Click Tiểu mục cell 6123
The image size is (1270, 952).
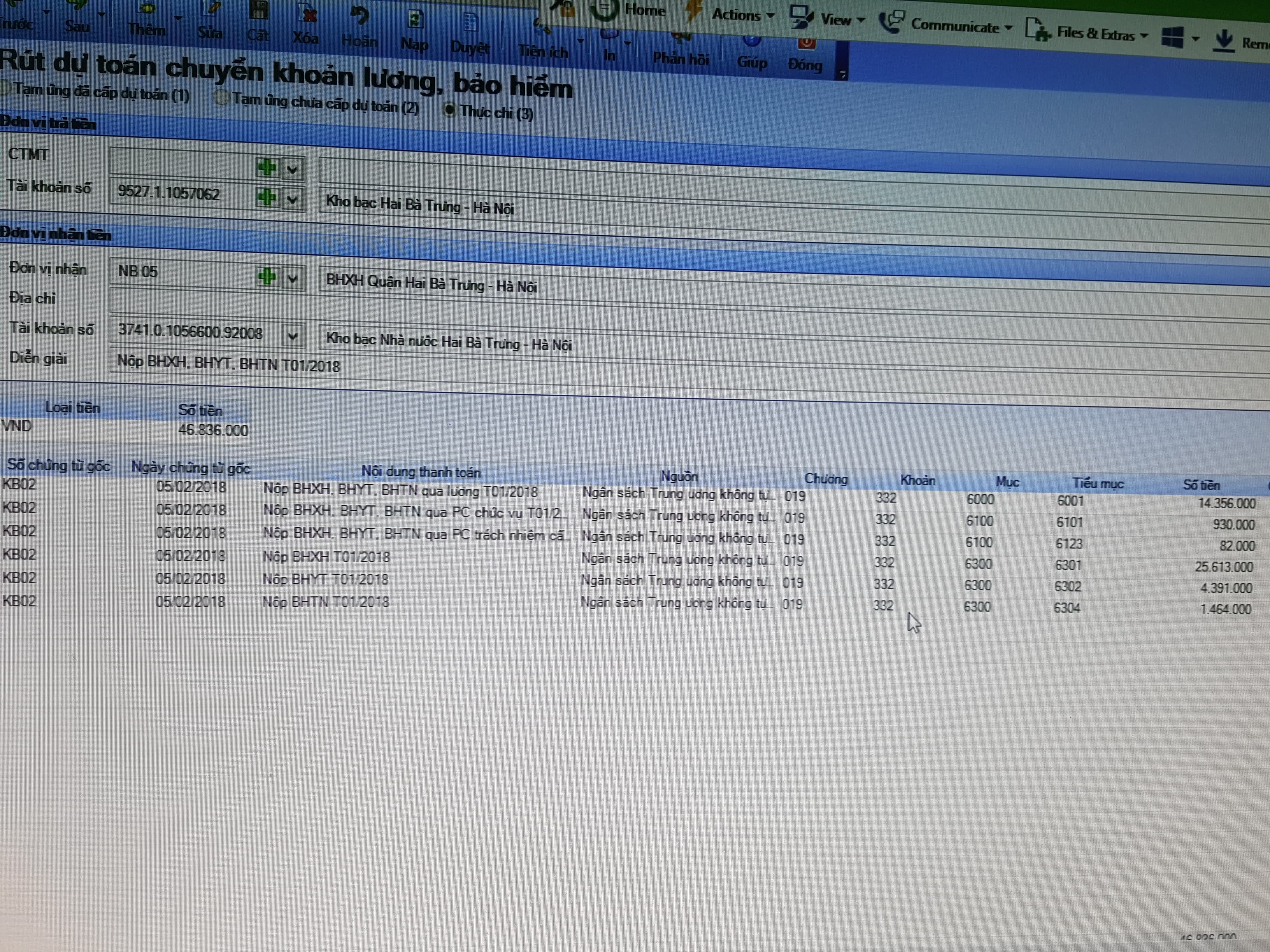pyautogui.click(x=1069, y=543)
